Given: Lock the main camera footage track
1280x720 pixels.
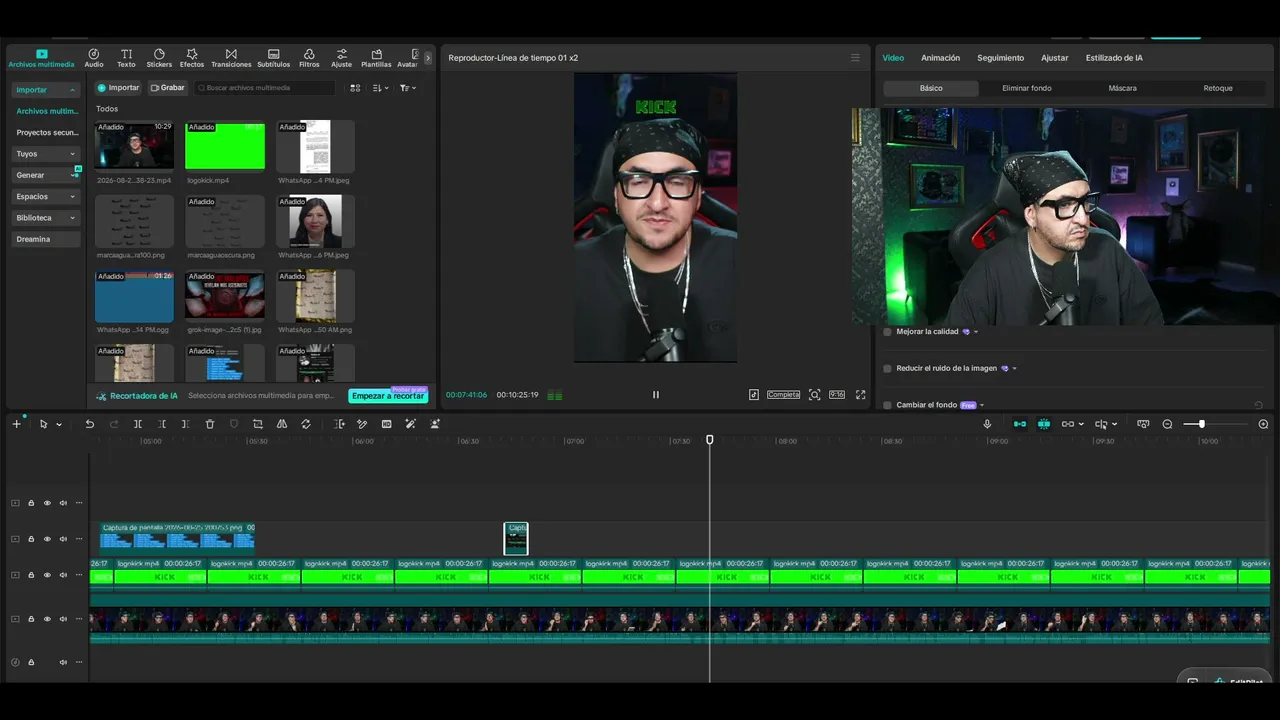Looking at the screenshot, I should click(31, 619).
